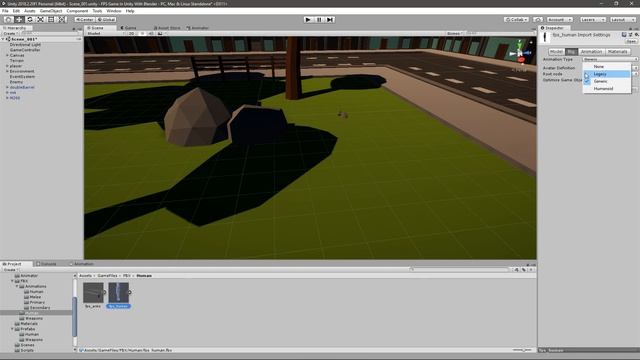Viewport: 640px width, 360px height.
Task: Select the Move tool in the toolbar
Action: pyautogui.click(x=19, y=19)
